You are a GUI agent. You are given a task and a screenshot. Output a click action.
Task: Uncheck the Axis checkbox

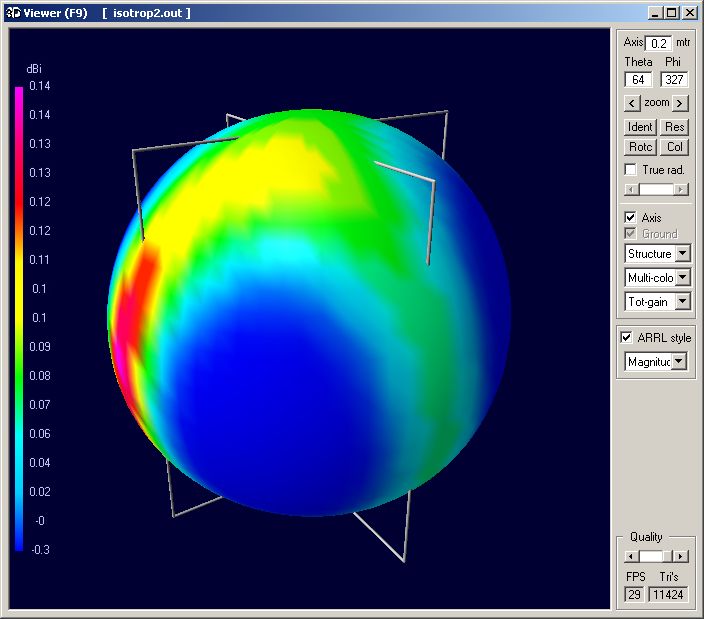pos(630,217)
